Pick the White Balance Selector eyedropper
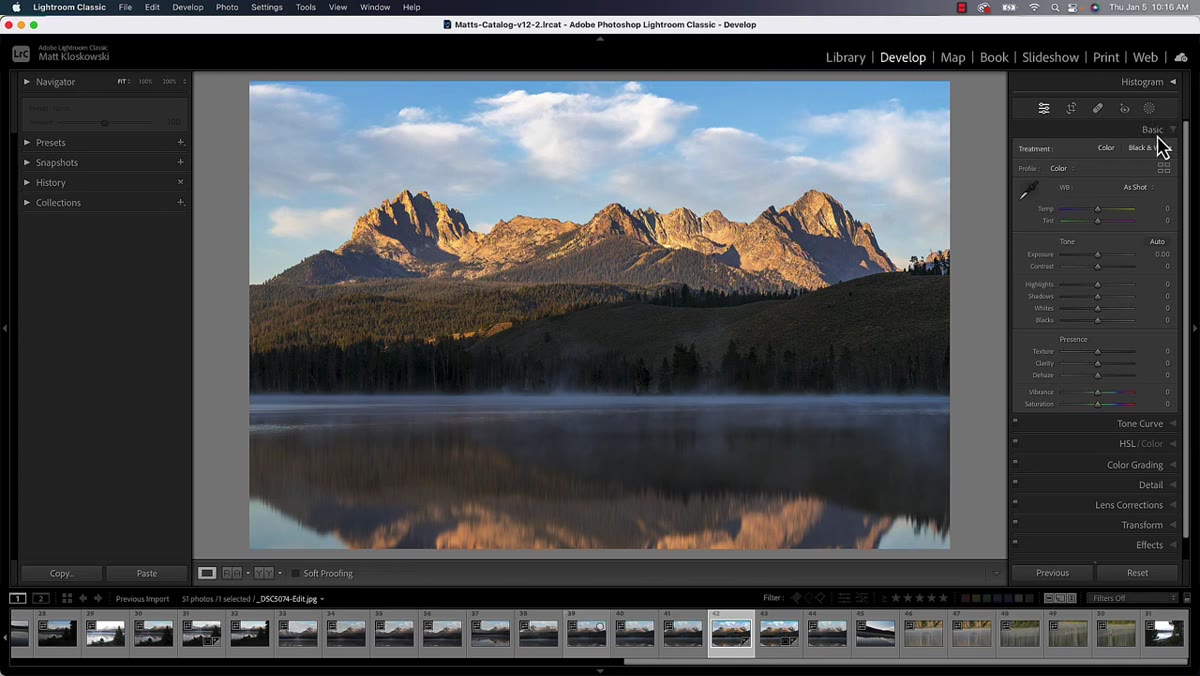This screenshot has height=676, width=1200. [x=1028, y=190]
